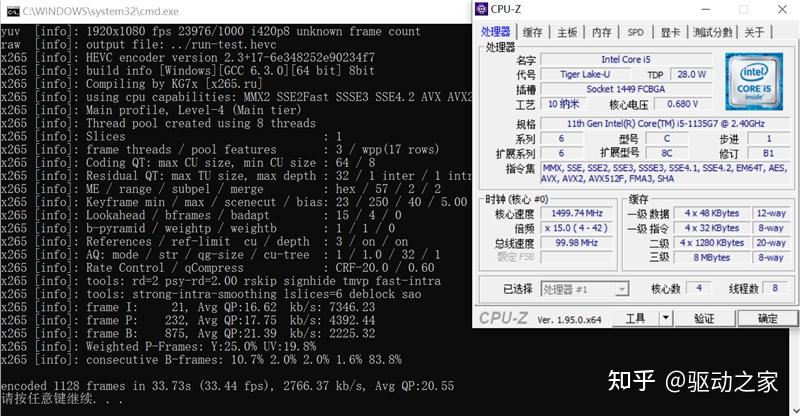Click the 修订 value B1
Image resolution: width=800 pixels, height=416 pixels.
[x=768, y=153]
